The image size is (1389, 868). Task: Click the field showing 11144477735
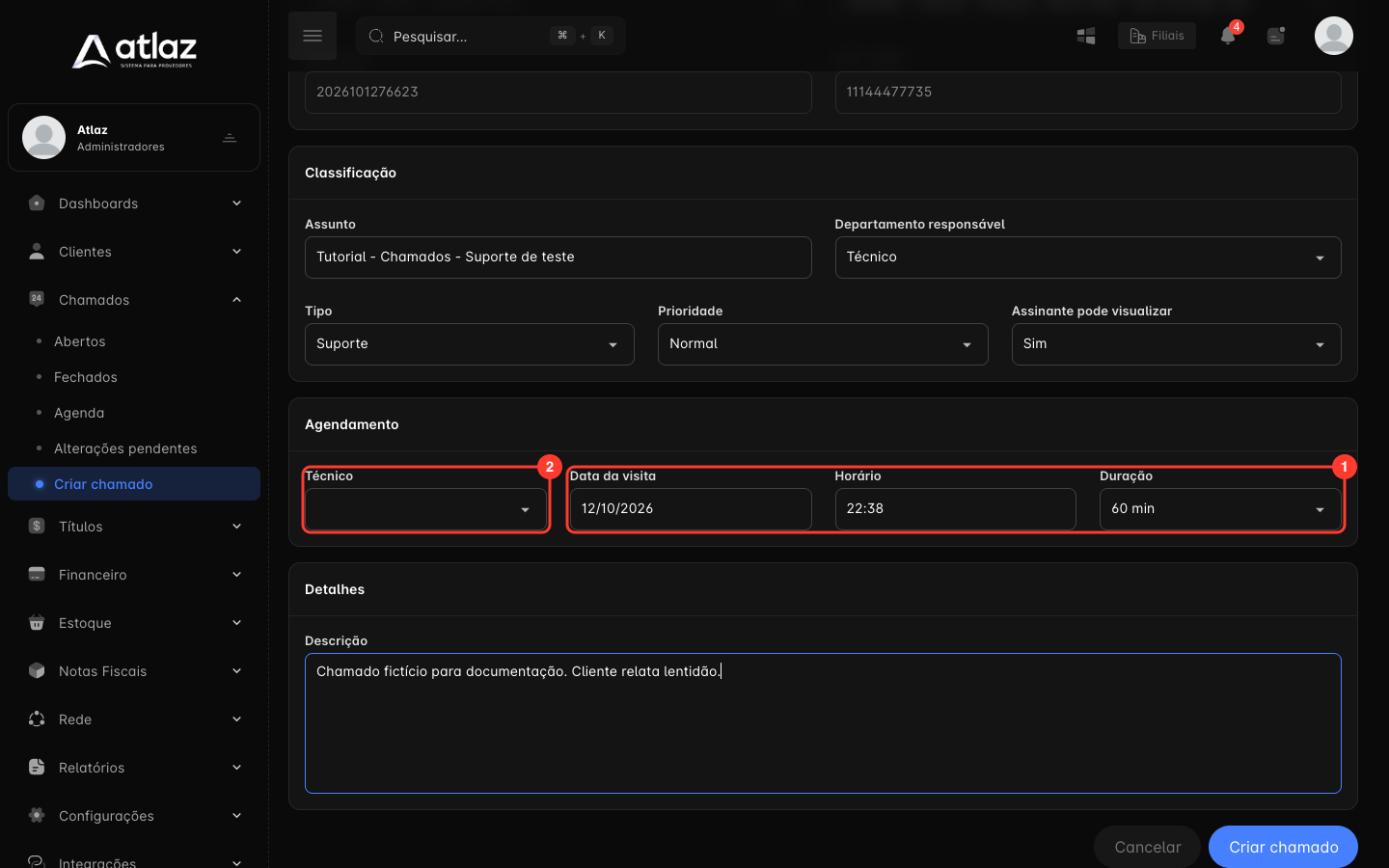[x=1088, y=93]
